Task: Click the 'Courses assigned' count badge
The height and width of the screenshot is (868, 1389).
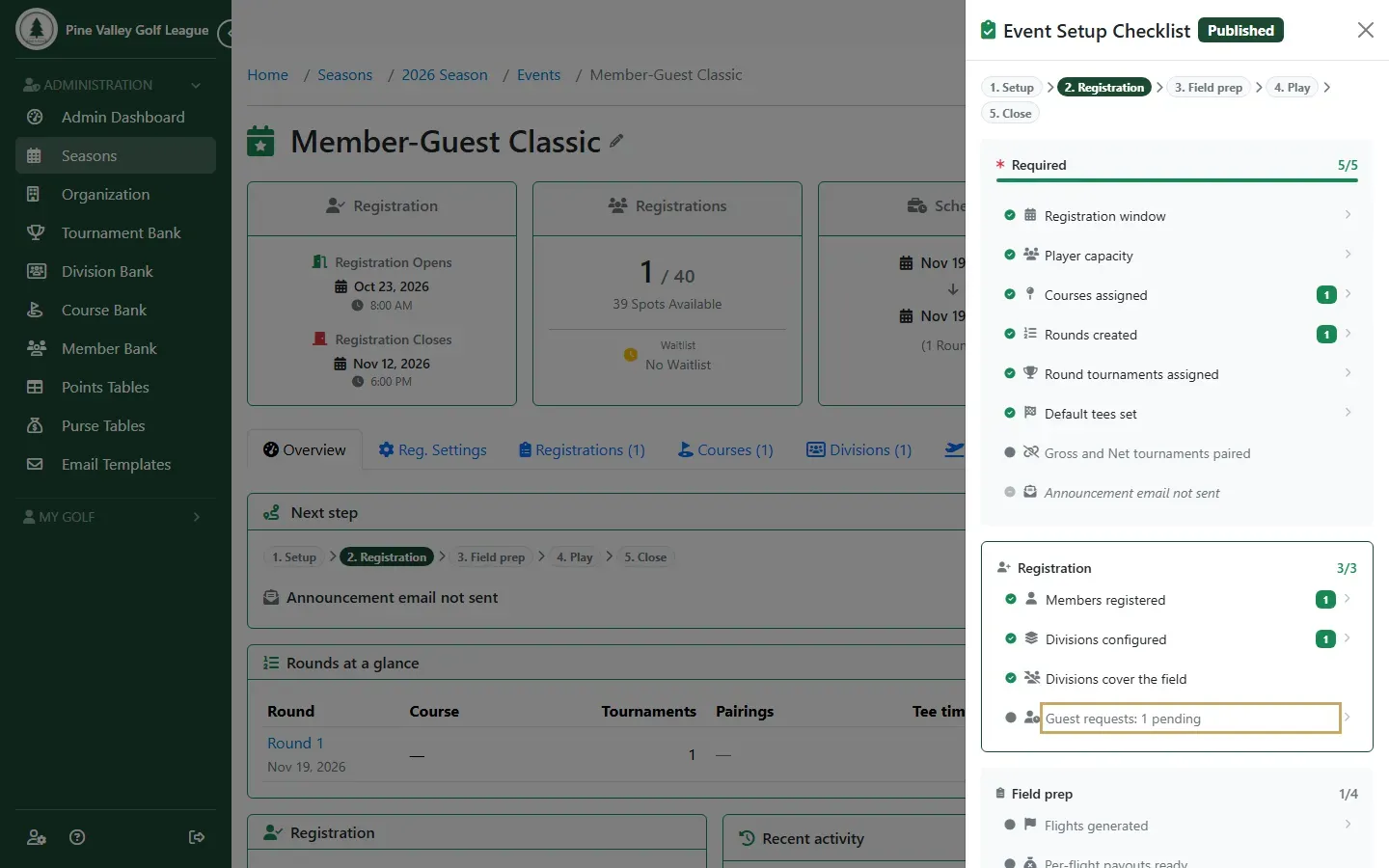Action: click(1326, 295)
